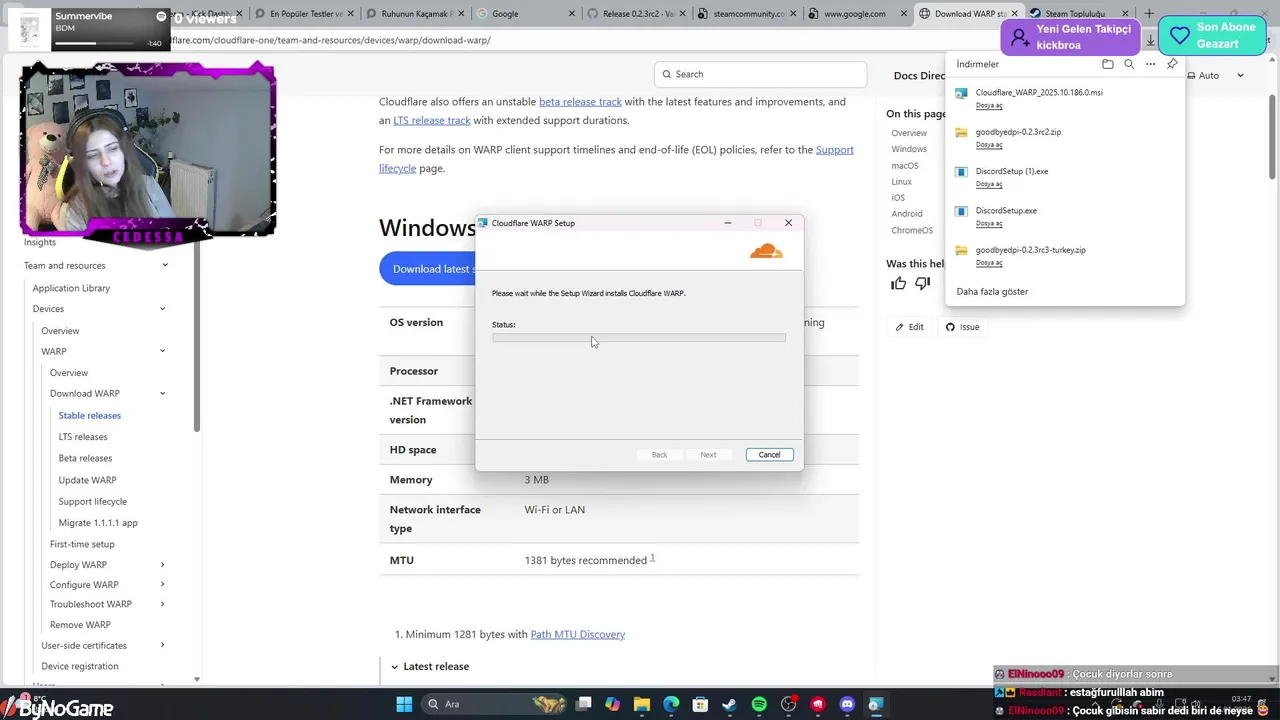Screen dimensions: 1280x720
Task: Open the Support lifecycle link in the EOL paragraph
Action: pos(616,159)
